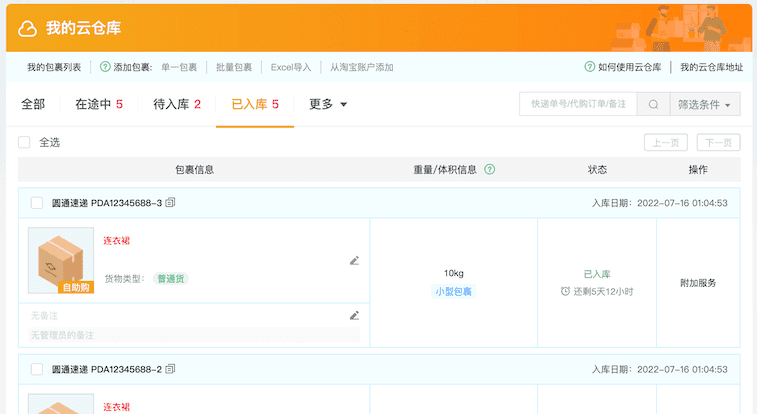Click the 普通货 goods type tag
Viewport: 757px width, 414px height.
coord(171,278)
